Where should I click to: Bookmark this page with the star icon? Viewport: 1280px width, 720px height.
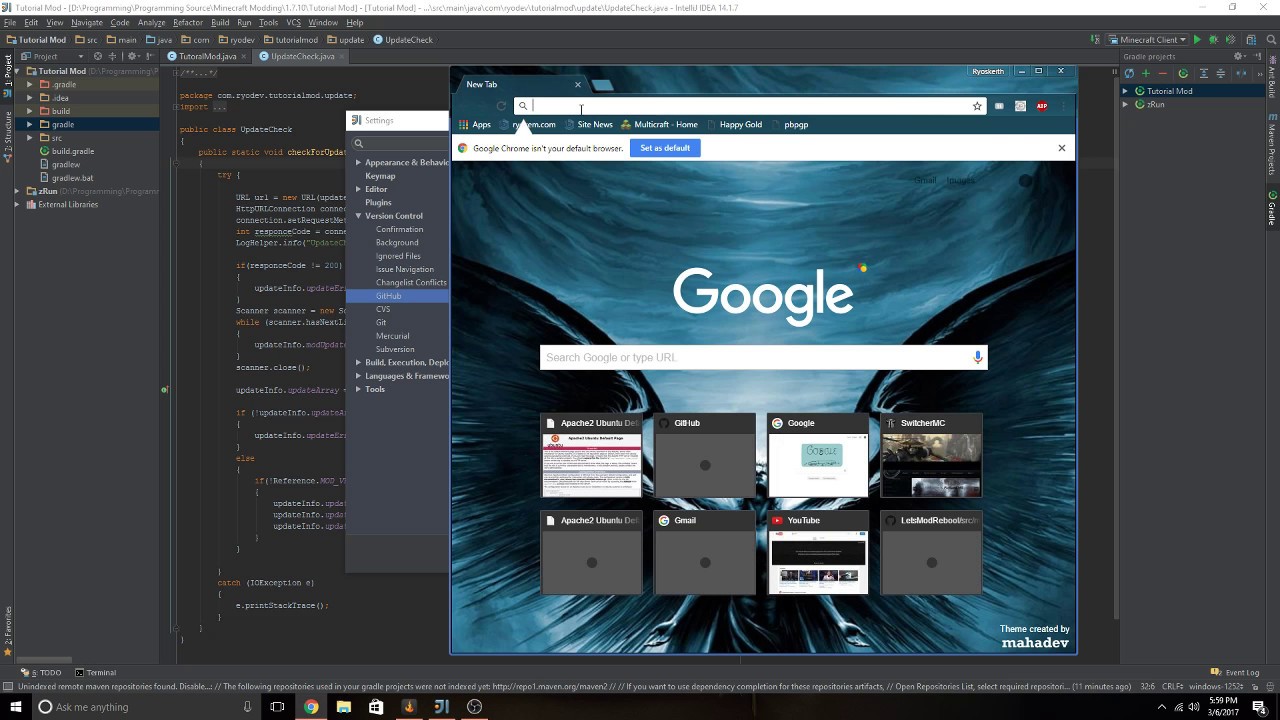(x=977, y=106)
